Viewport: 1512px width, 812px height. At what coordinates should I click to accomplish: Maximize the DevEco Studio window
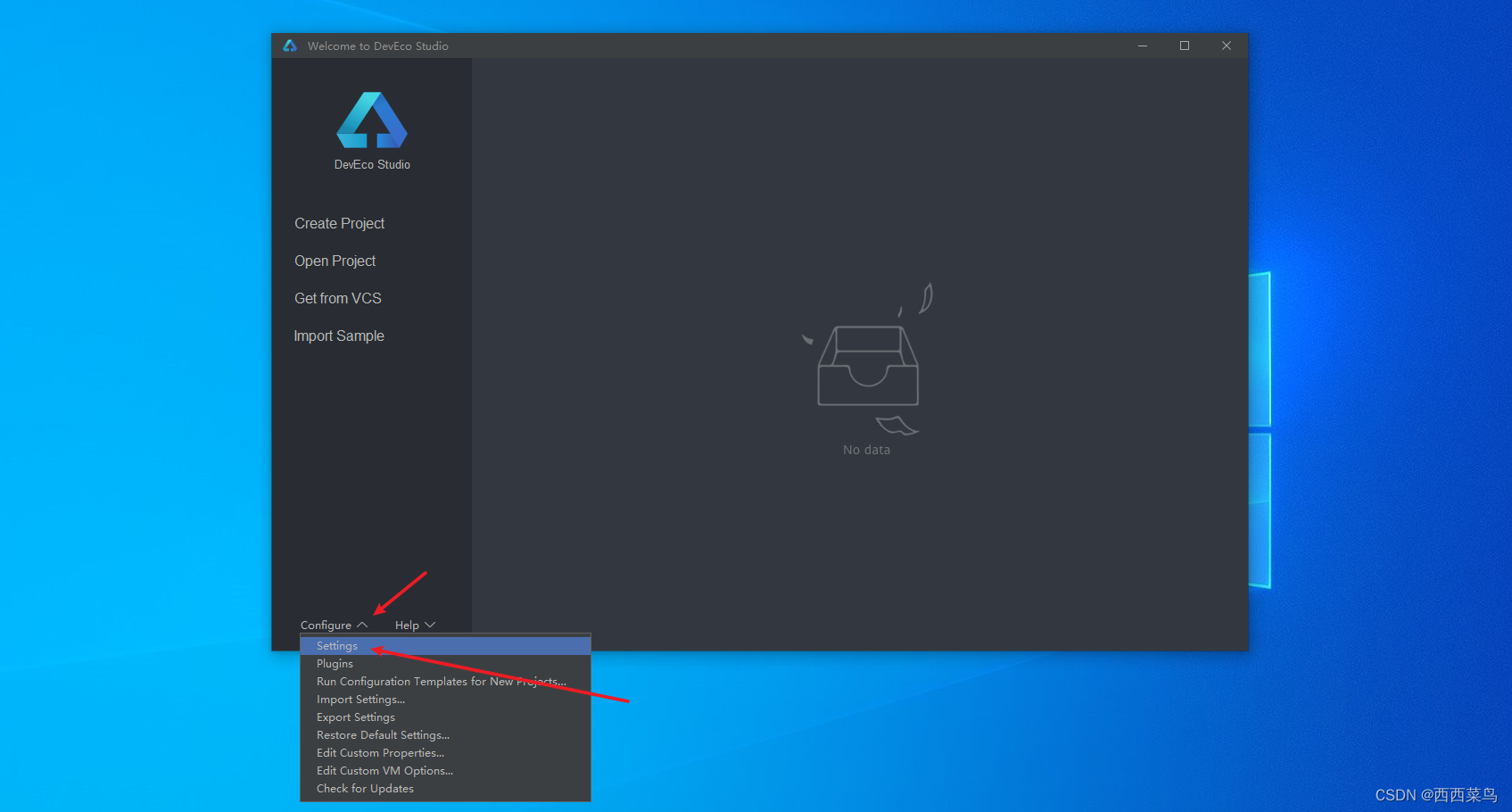click(x=1185, y=46)
